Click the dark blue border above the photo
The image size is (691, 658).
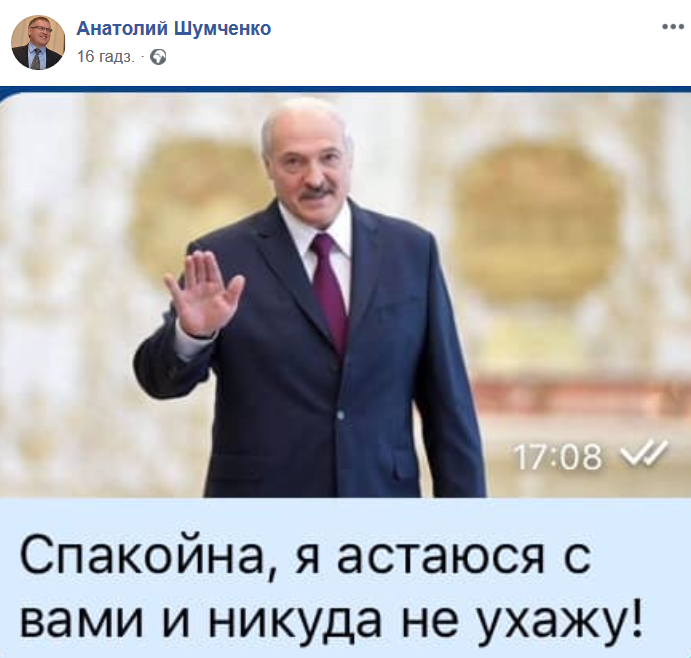tap(346, 89)
